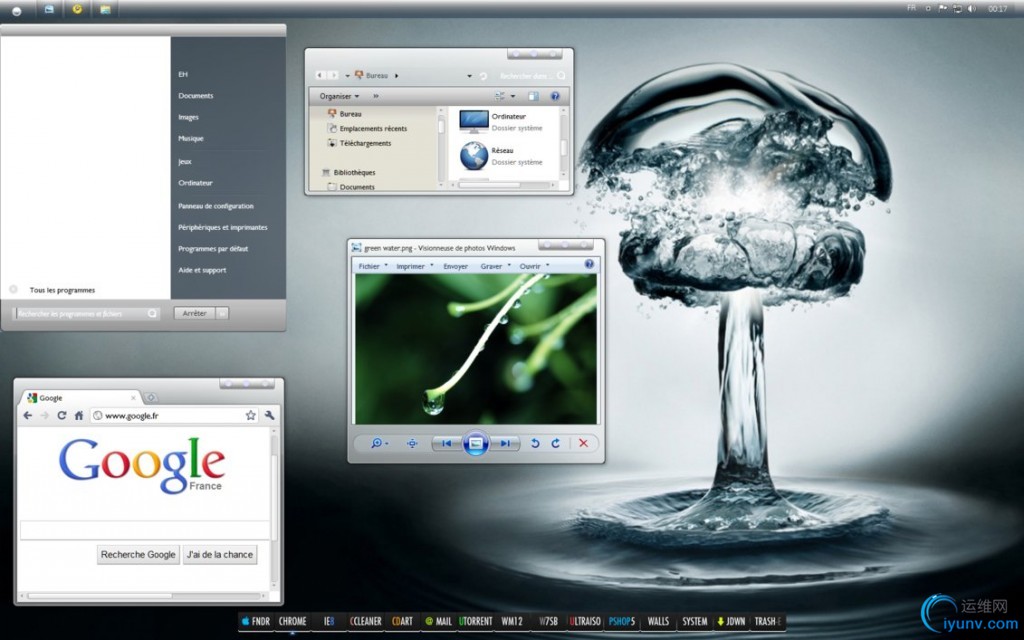This screenshot has height=640, width=1024.
Task: Open the Organiser dropdown menu
Action: coord(339,96)
